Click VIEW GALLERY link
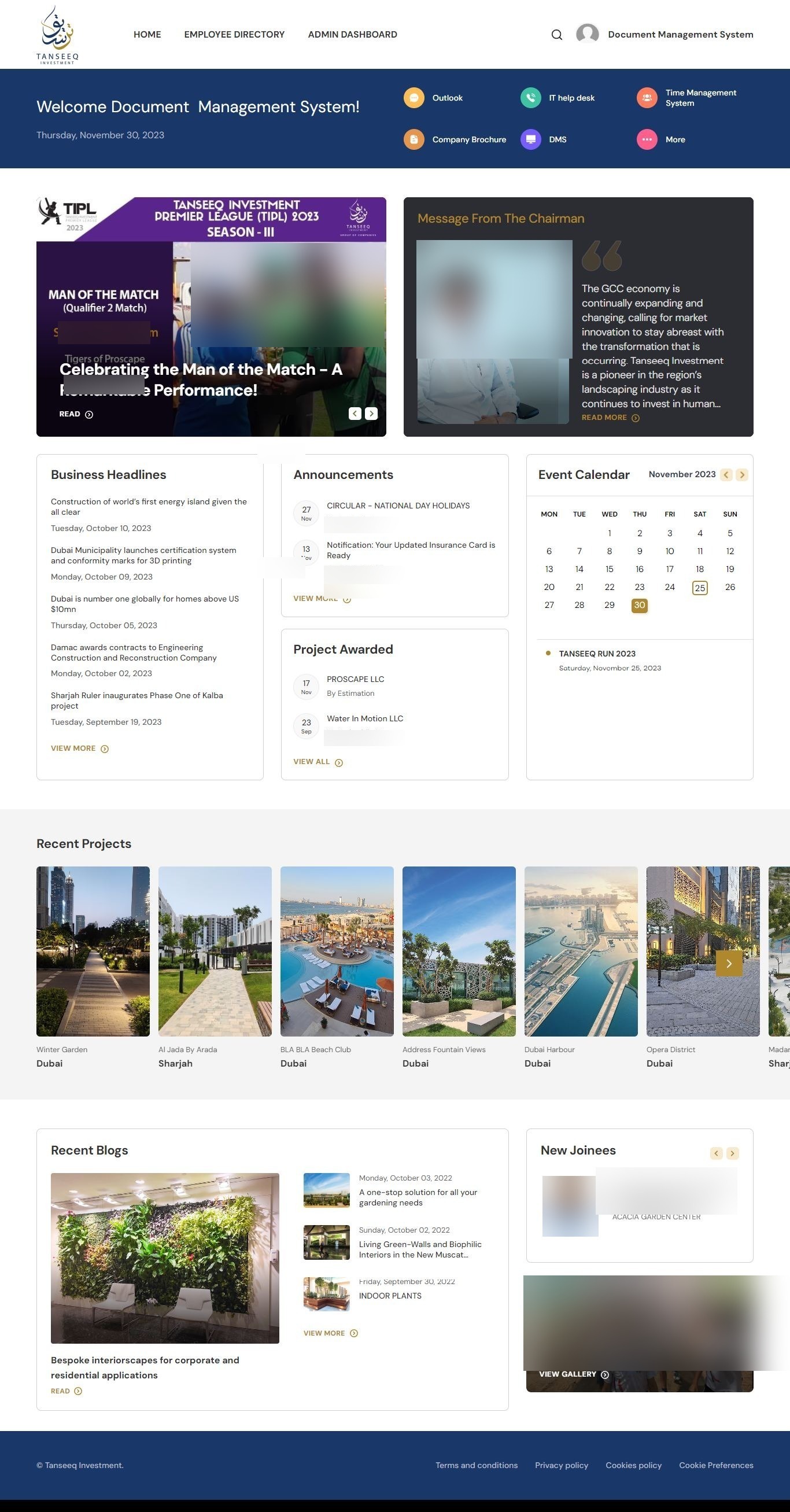The width and height of the screenshot is (790, 1512). 574,1374
